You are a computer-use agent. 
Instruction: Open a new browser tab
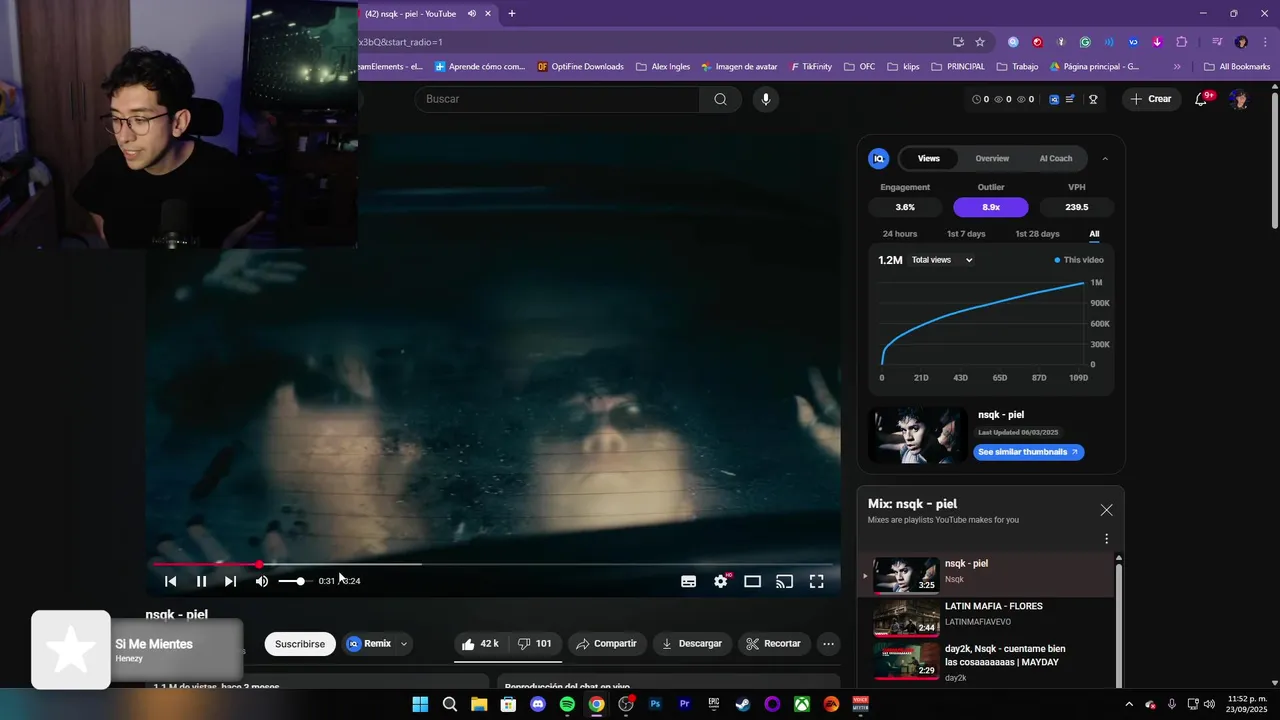pyautogui.click(x=512, y=14)
